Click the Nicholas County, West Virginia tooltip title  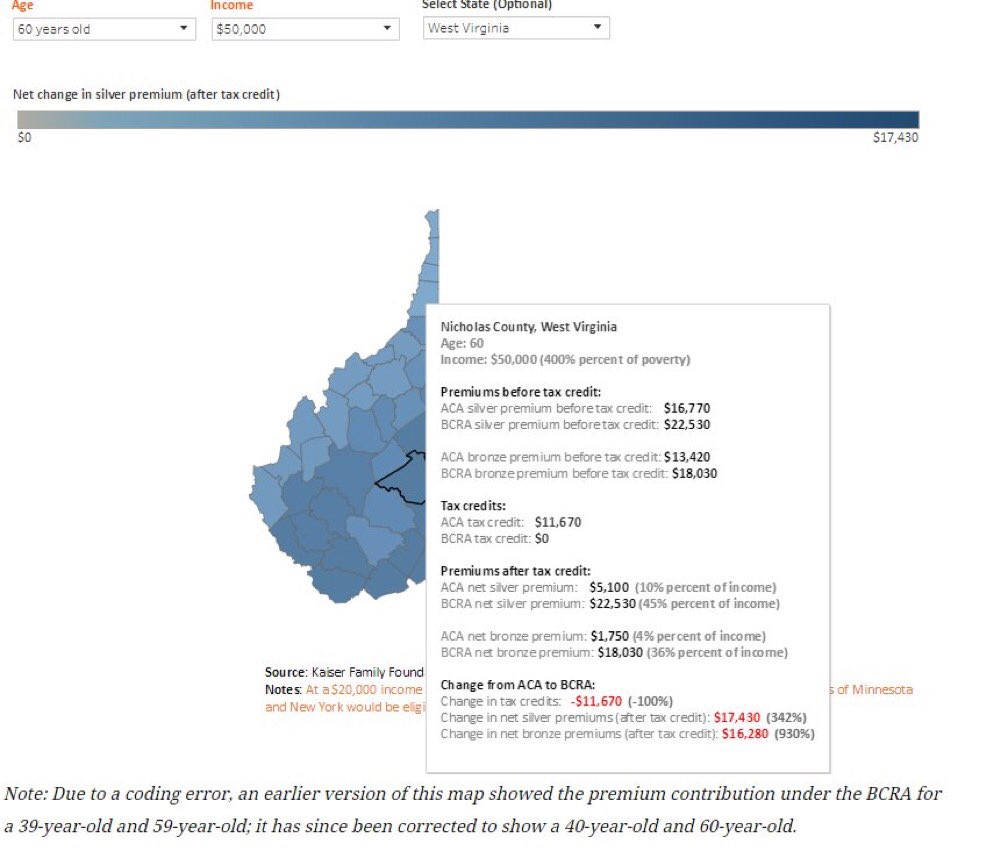point(528,327)
